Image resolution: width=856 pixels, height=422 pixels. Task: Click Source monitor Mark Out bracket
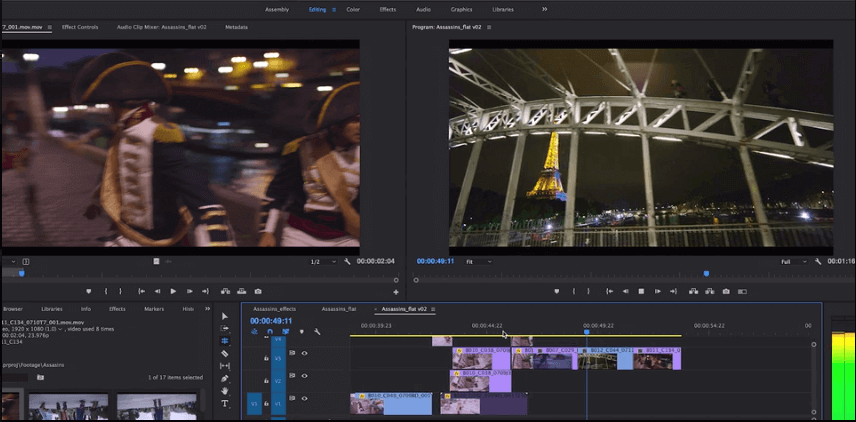tap(121, 292)
